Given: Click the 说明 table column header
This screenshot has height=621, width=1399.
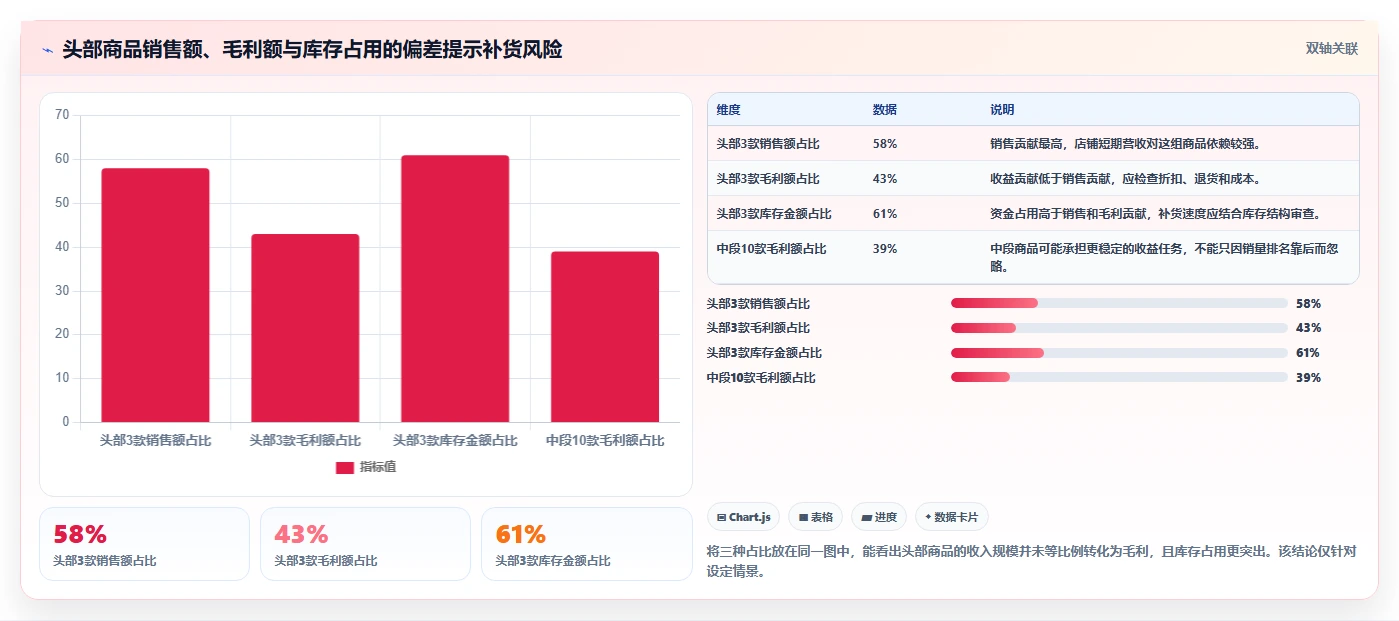Looking at the screenshot, I should pyautogui.click(x=1002, y=110).
